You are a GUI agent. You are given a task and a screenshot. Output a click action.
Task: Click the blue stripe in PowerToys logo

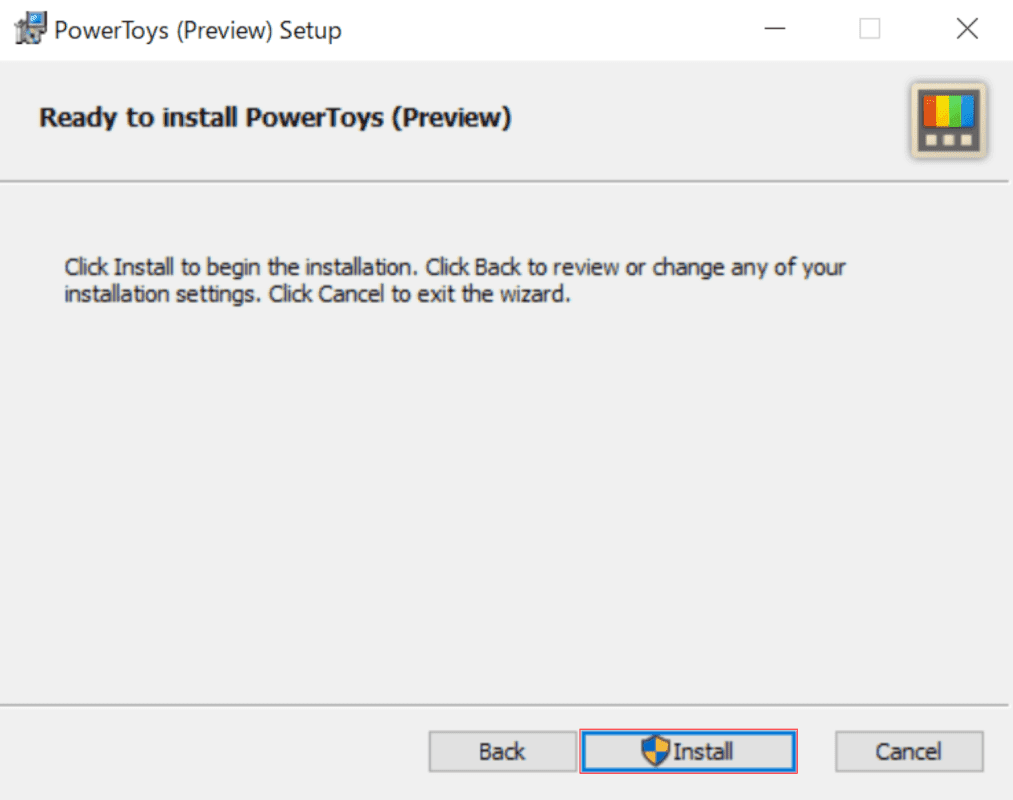(967, 111)
